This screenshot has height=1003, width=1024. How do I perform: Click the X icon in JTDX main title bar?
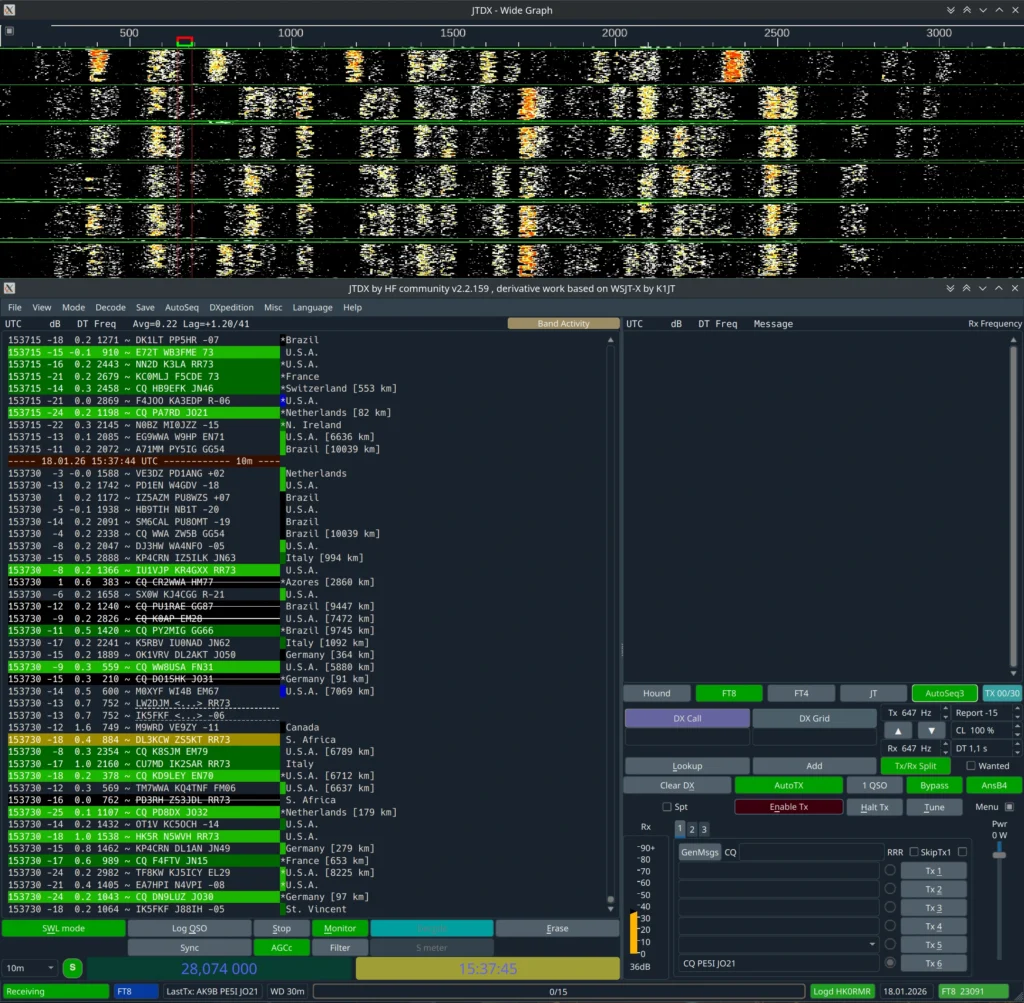(x=10, y=289)
